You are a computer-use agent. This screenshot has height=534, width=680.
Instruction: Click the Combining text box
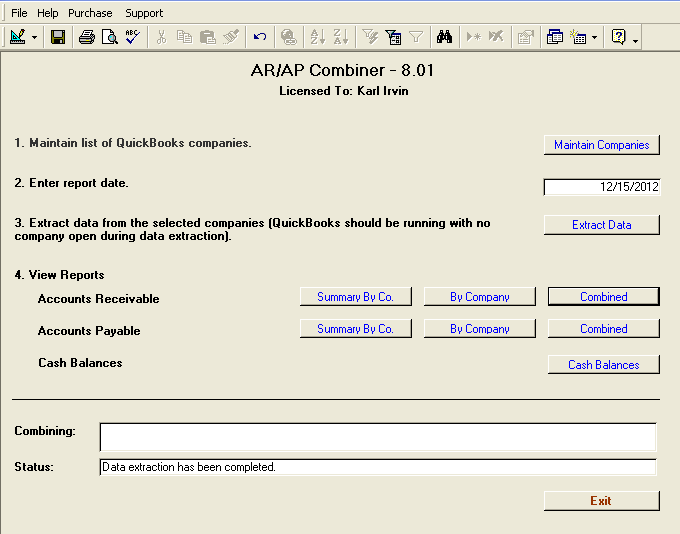coord(378,437)
